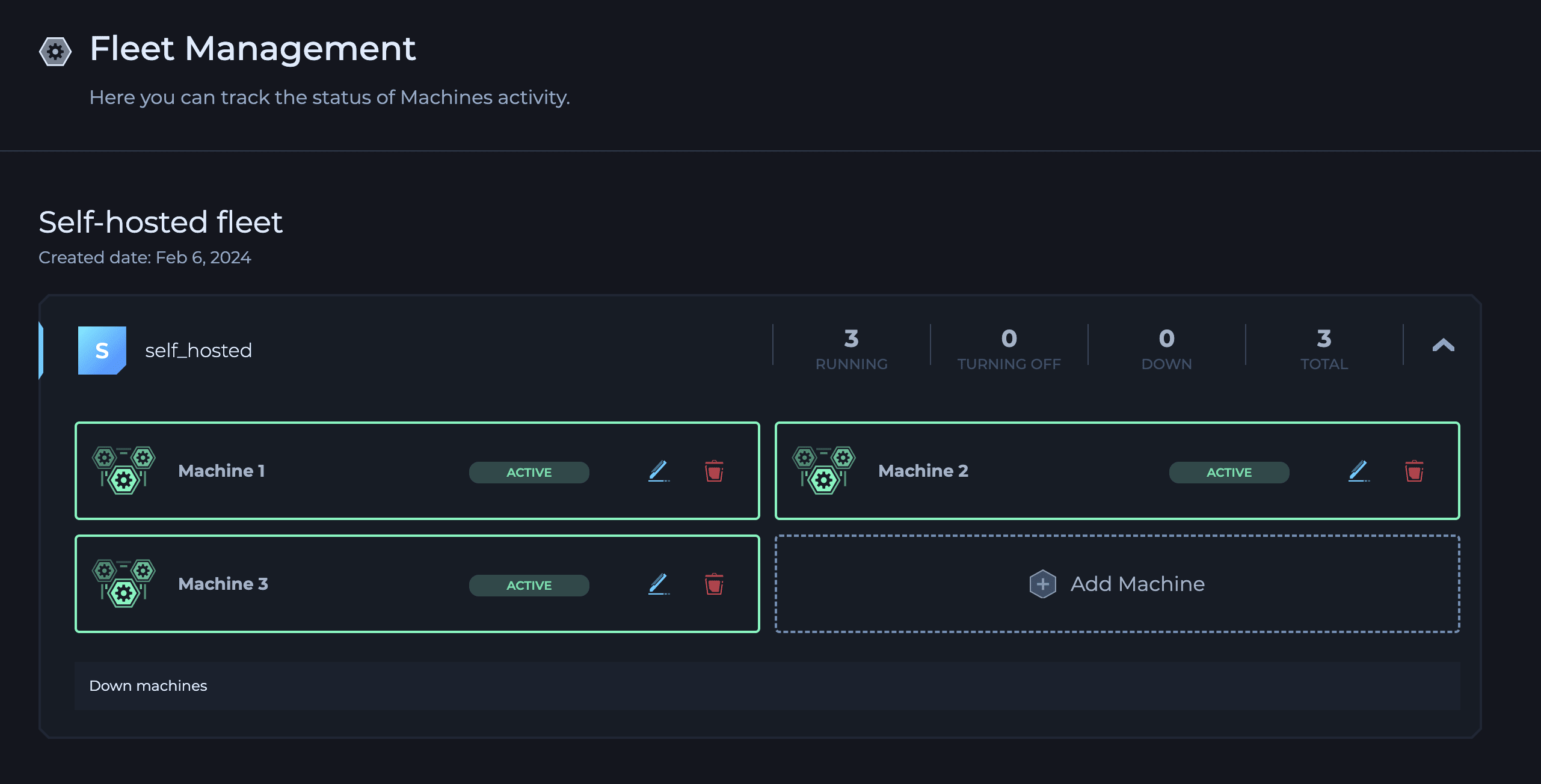The image size is (1541, 784).
Task: Click the TURNING OFF count of 0
Action: tap(1009, 339)
